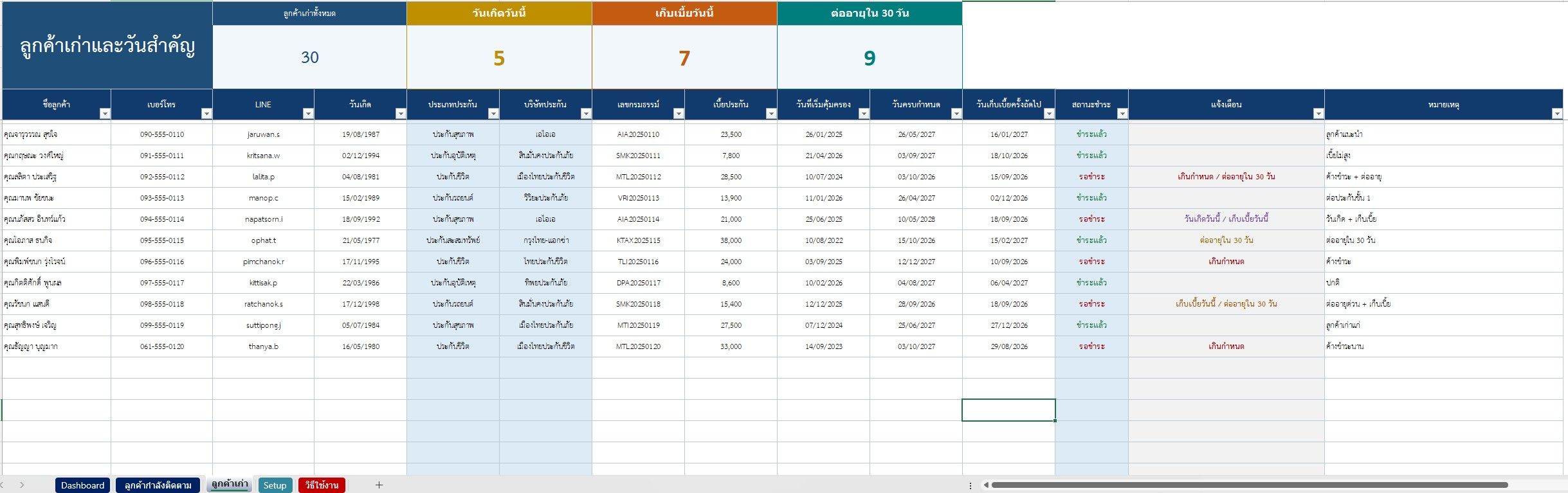Click the alert cell "วันเกิดวันนี้ / เก็บเบี้ยวันนี้"
The width and height of the screenshot is (1568, 493).
click(x=1226, y=219)
